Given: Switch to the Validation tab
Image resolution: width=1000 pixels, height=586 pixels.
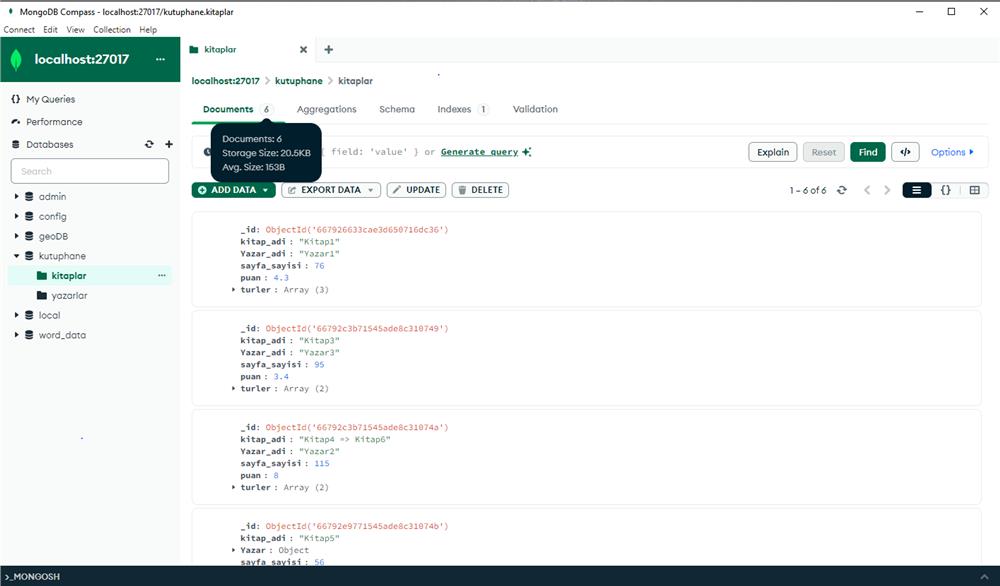Looking at the screenshot, I should [x=535, y=109].
